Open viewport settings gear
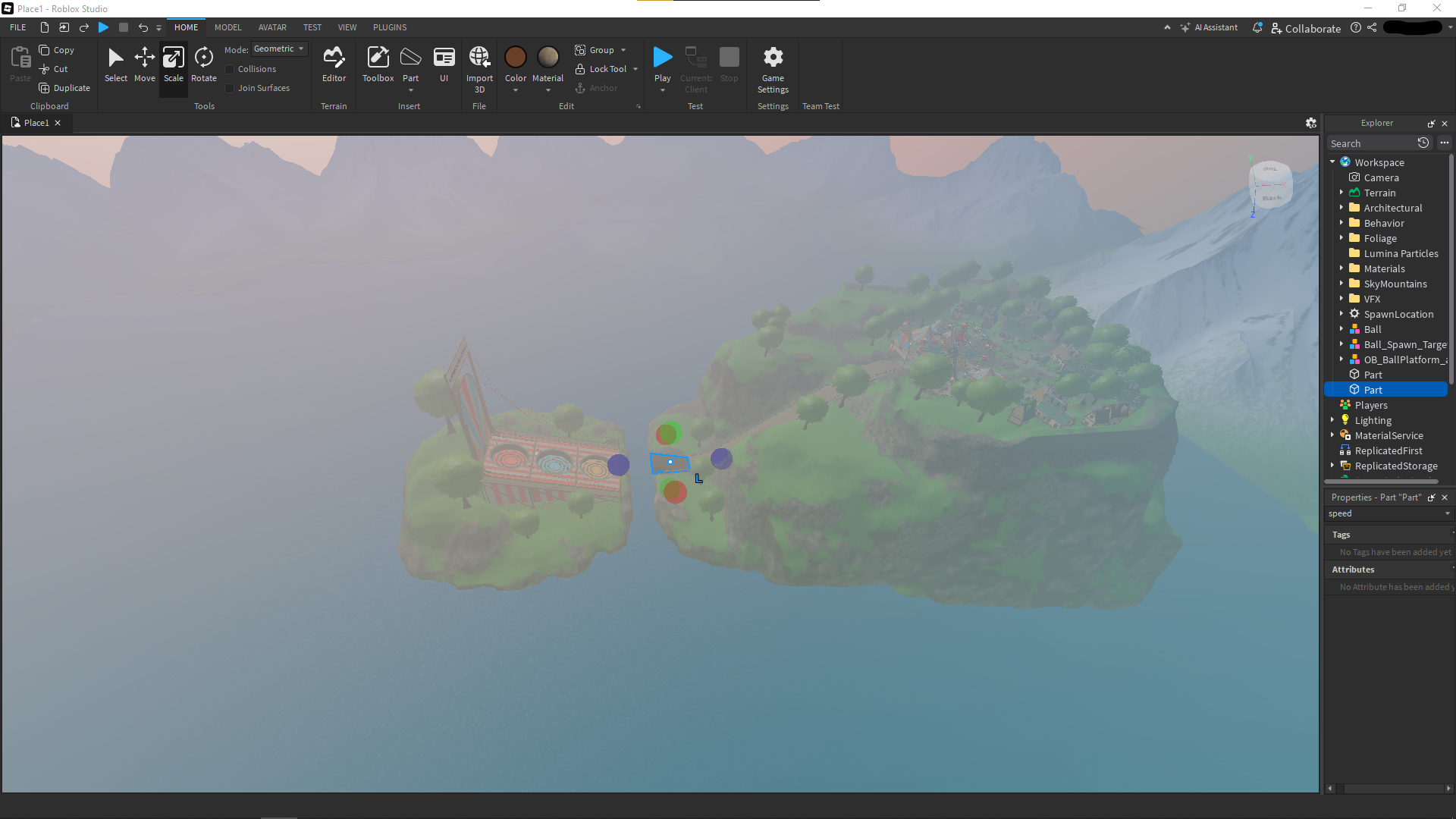 (x=1311, y=123)
